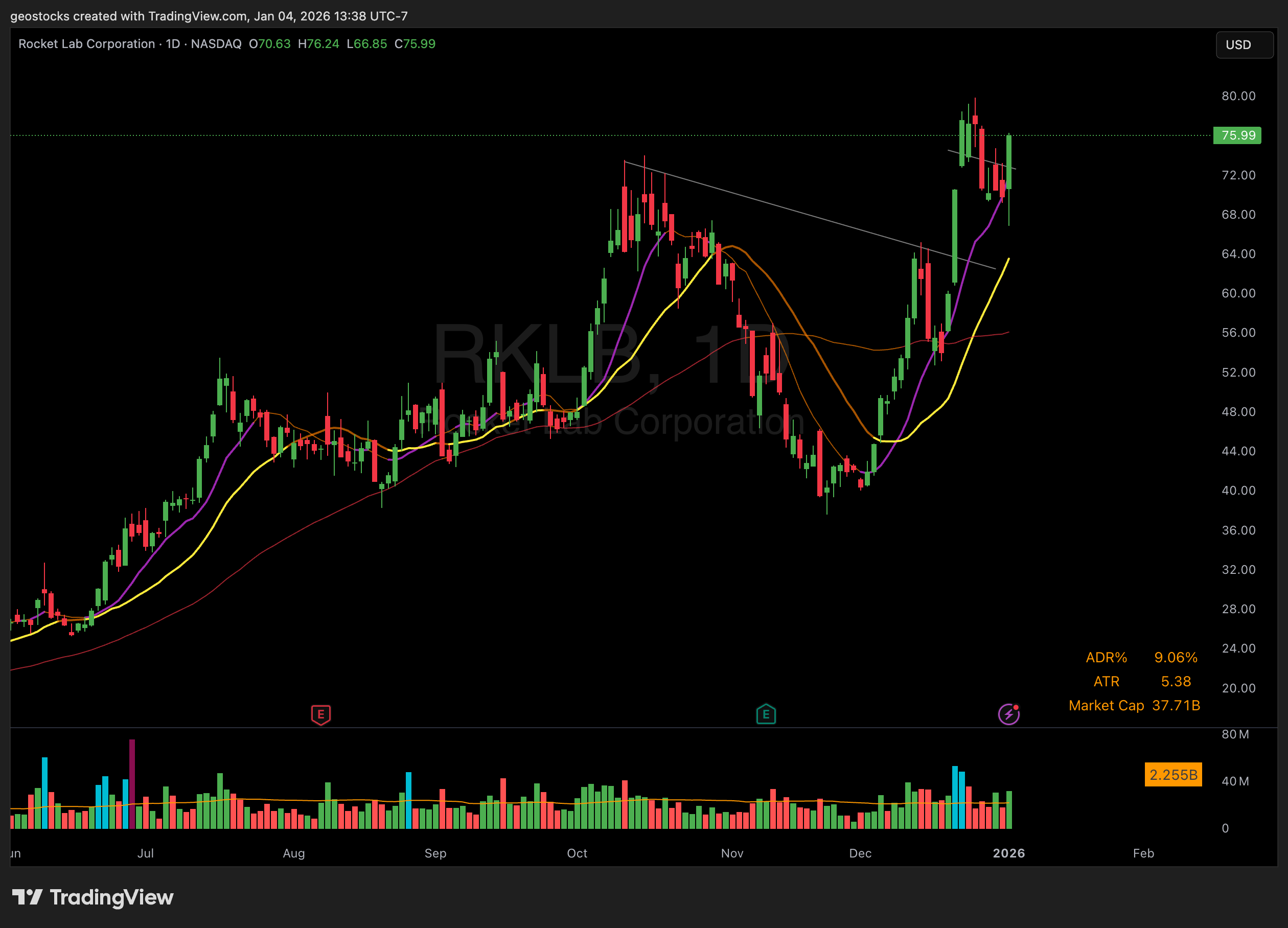The width and height of the screenshot is (1288, 928).
Task: Select the 2026 label on time axis
Action: (1008, 853)
